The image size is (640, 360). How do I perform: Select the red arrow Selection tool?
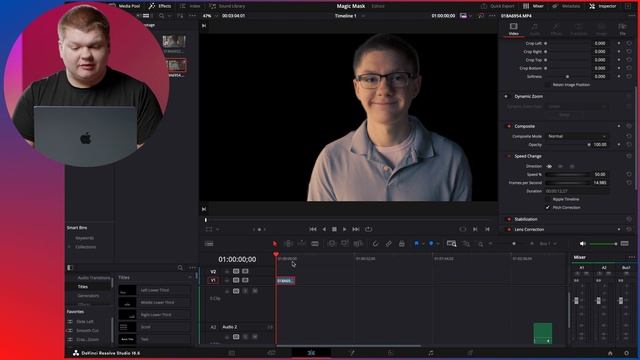click(275, 244)
